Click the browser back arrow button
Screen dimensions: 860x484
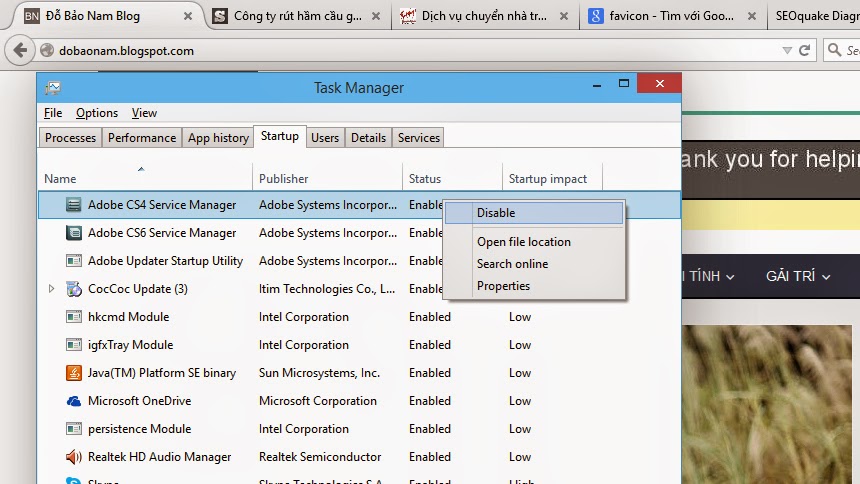click(20, 50)
